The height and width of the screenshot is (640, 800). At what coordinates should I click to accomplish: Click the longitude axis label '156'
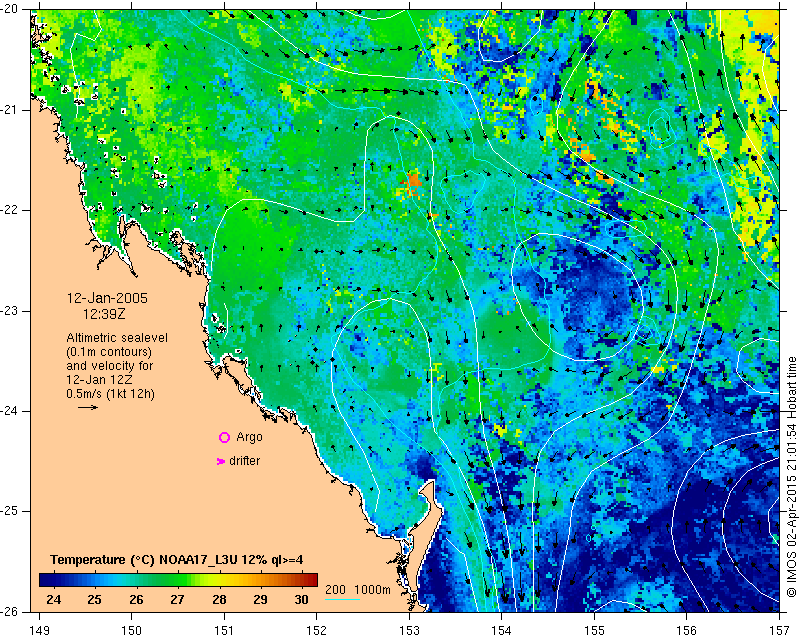[686, 631]
